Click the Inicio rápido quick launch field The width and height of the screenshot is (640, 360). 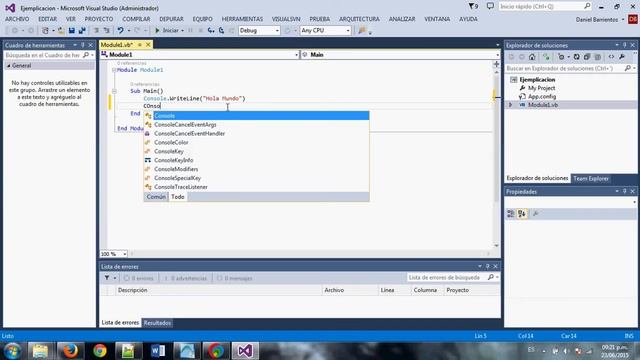(x=544, y=7)
